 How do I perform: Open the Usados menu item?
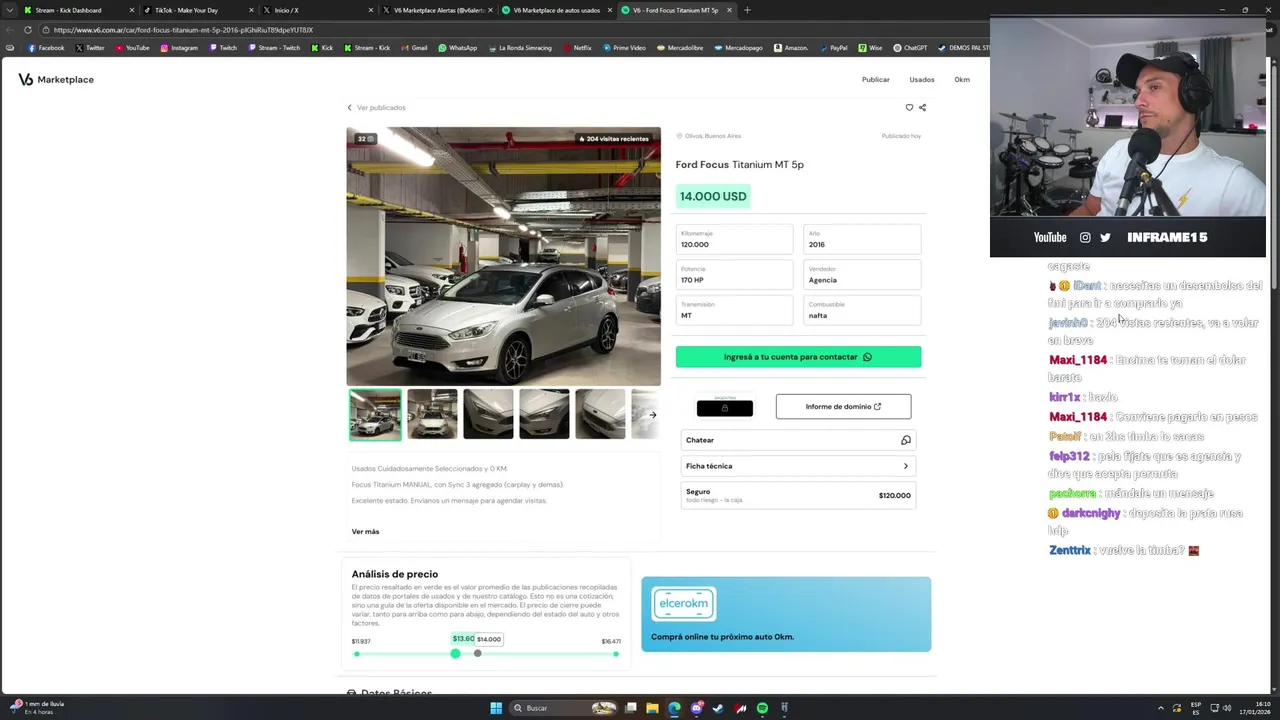pos(922,79)
